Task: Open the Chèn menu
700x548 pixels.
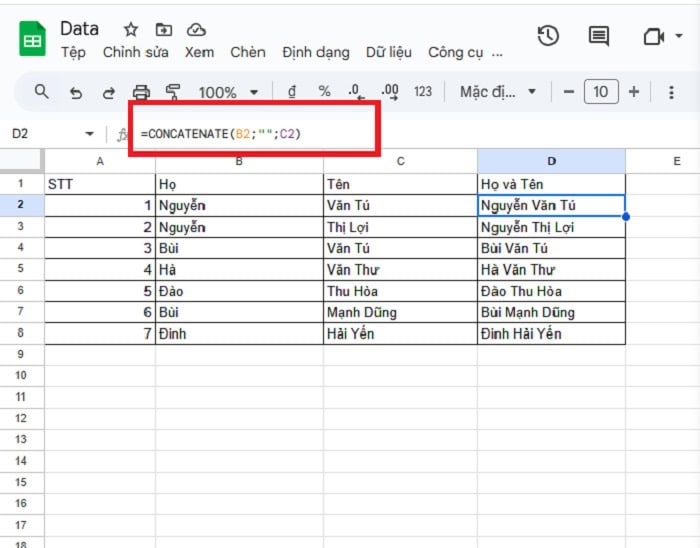Action: [248, 53]
